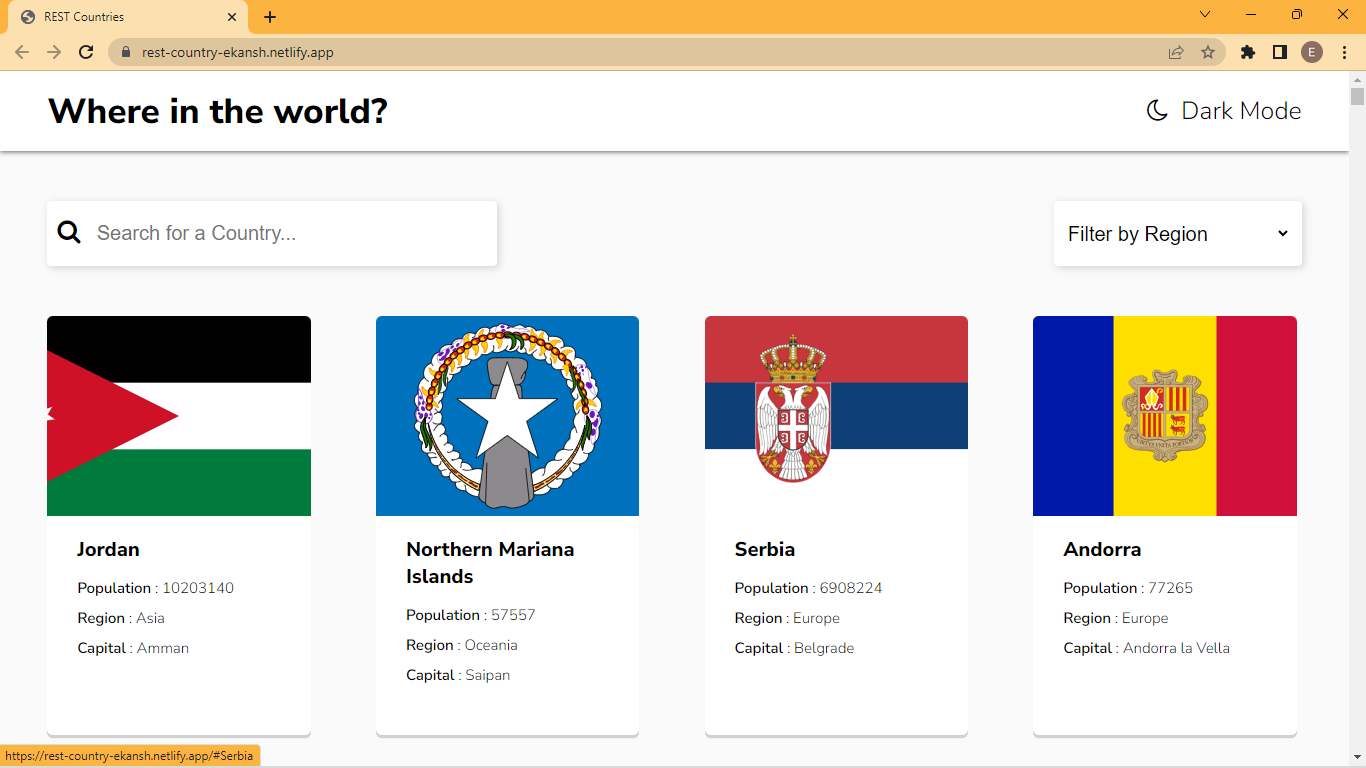1366x768 pixels.
Task: Select the REST Countries browser tab
Action: point(120,16)
